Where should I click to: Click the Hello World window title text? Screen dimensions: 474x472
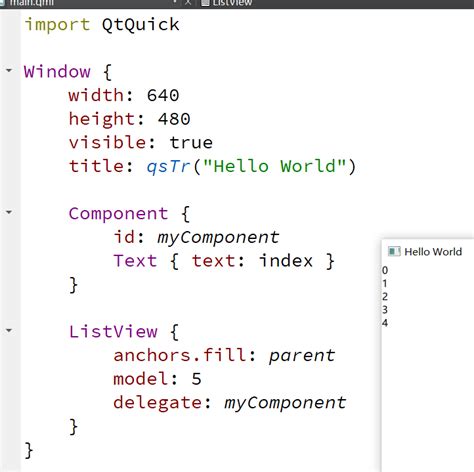[x=433, y=252]
